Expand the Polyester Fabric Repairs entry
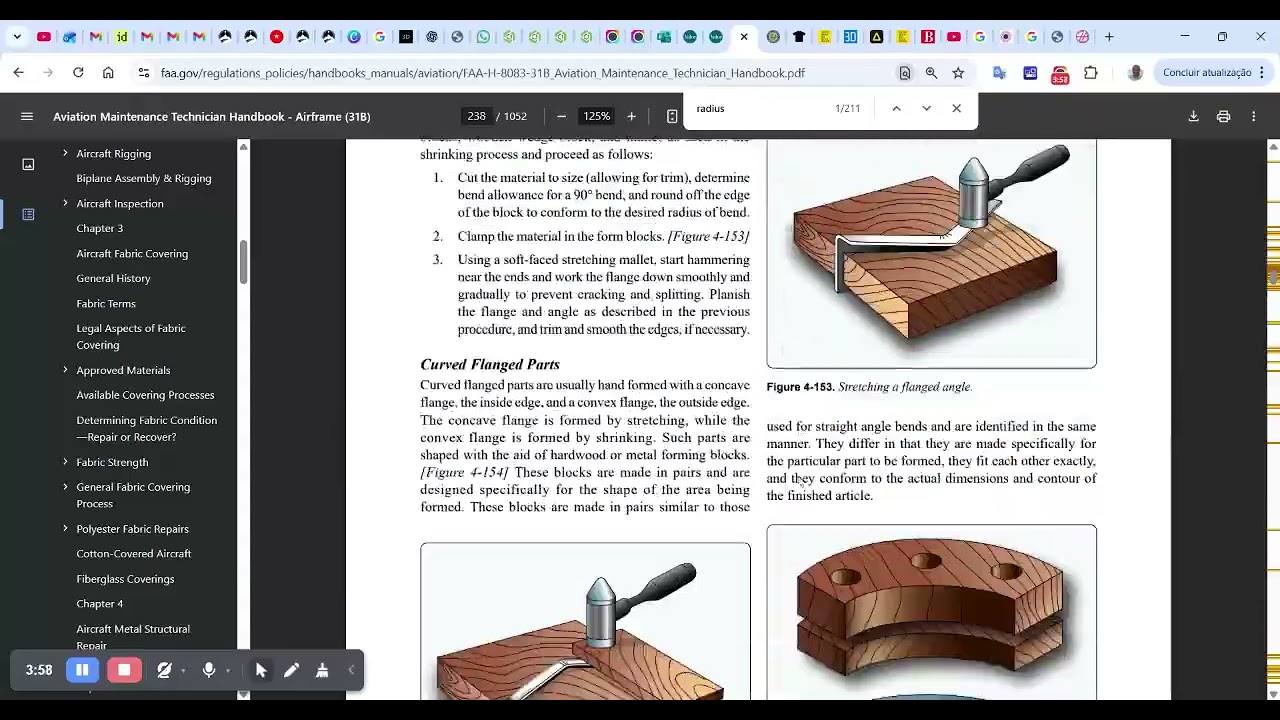Viewport: 1280px width, 720px height. 65,528
